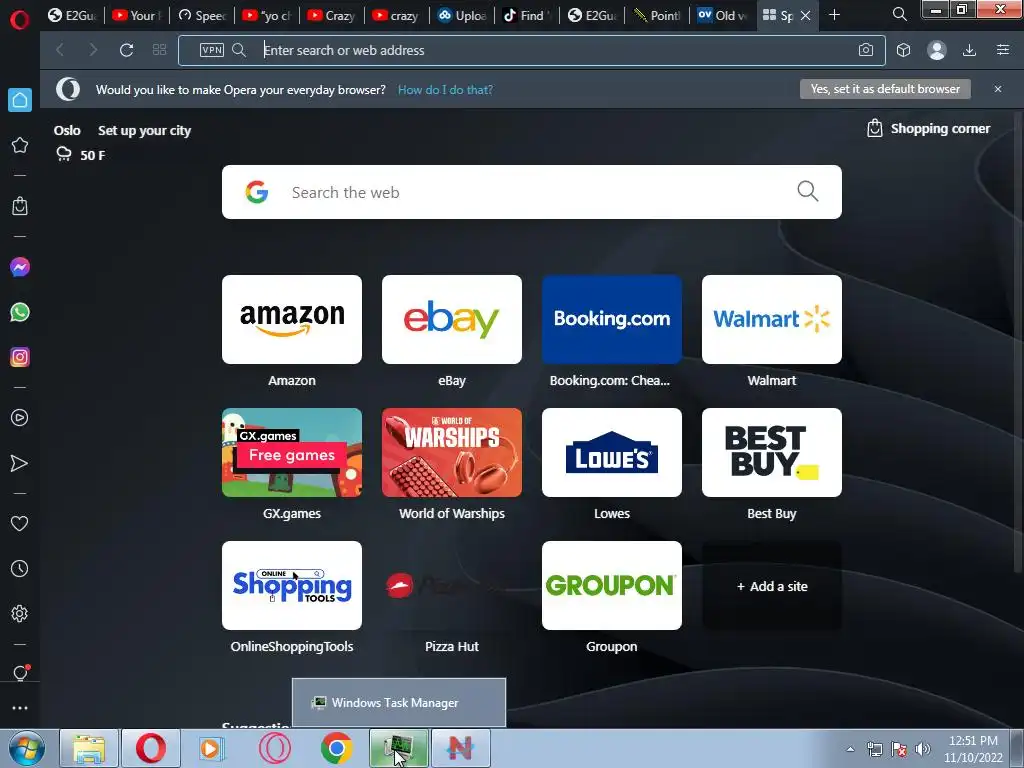Open File Explorer from taskbar
This screenshot has width=1024, height=768.
pos(89,748)
